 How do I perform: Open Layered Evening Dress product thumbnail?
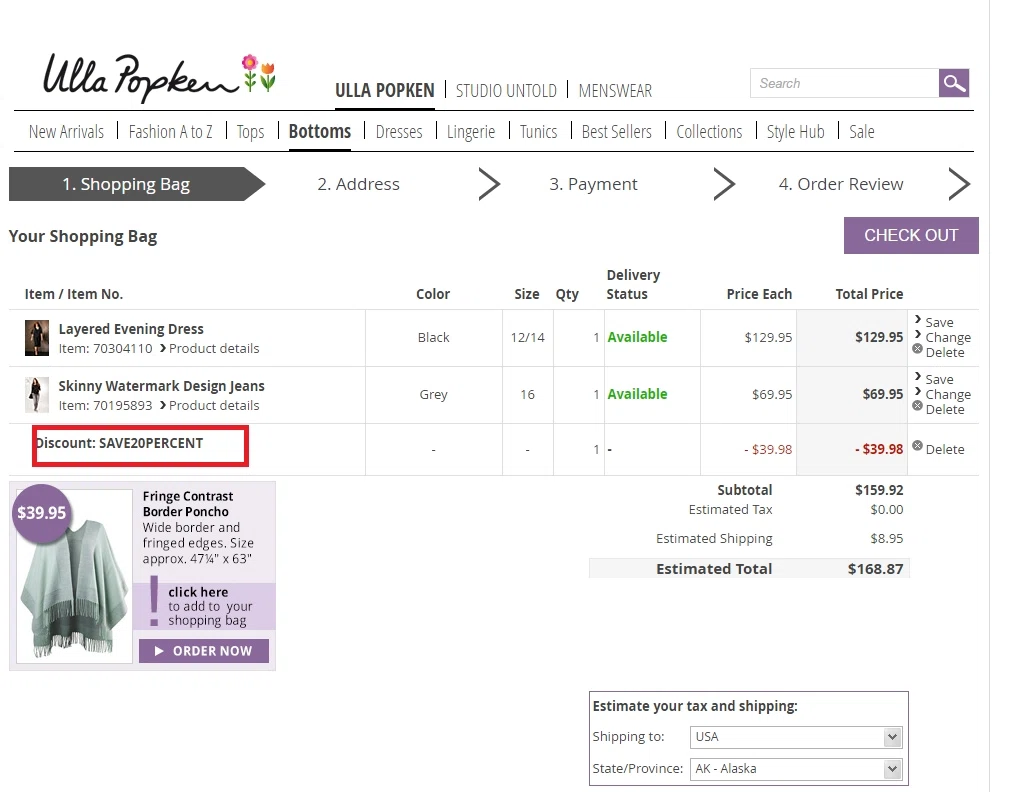tap(37, 338)
